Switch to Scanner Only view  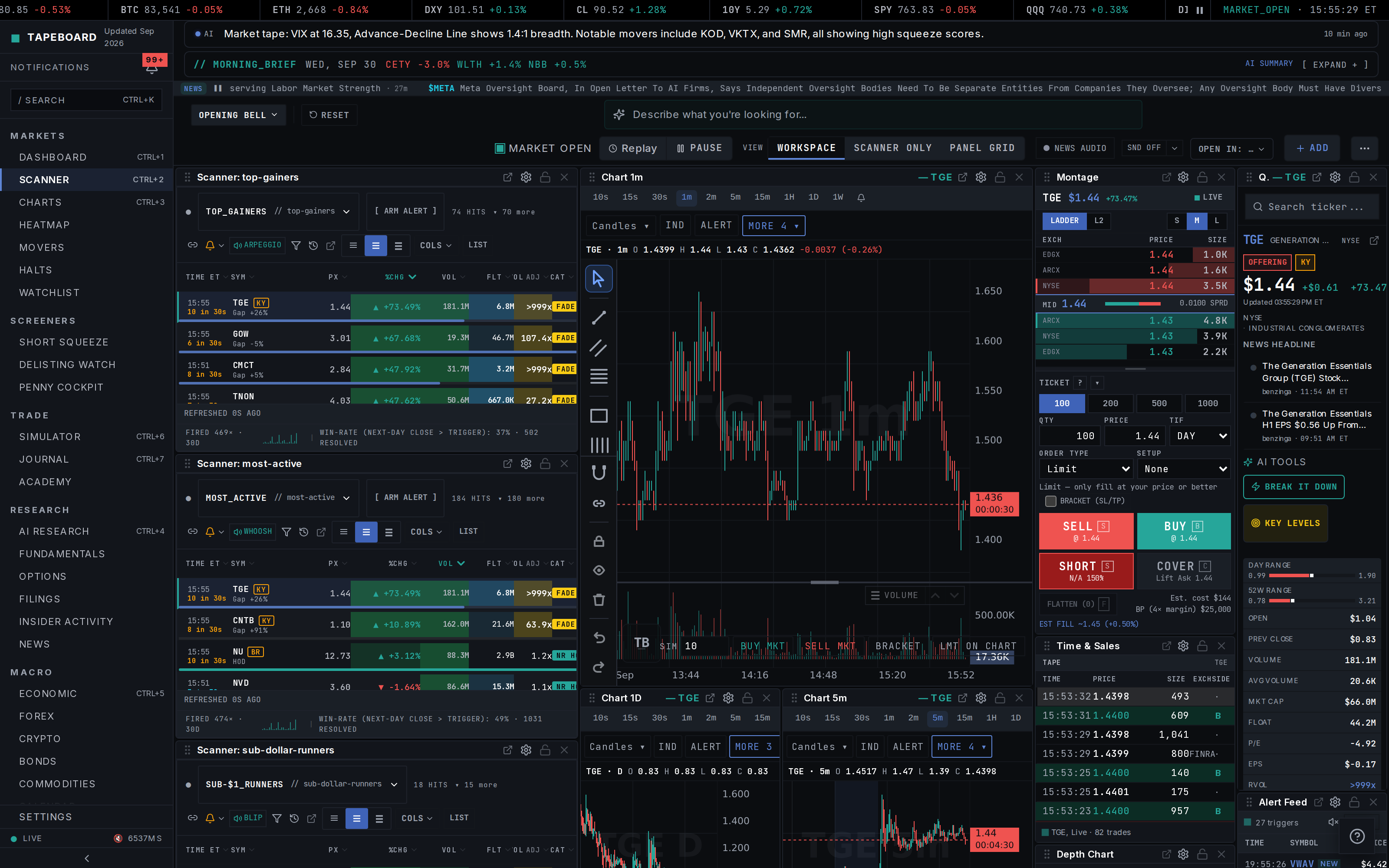(892, 148)
